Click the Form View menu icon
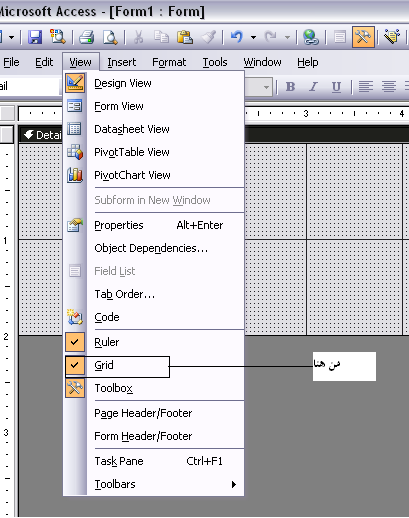 click(74, 106)
